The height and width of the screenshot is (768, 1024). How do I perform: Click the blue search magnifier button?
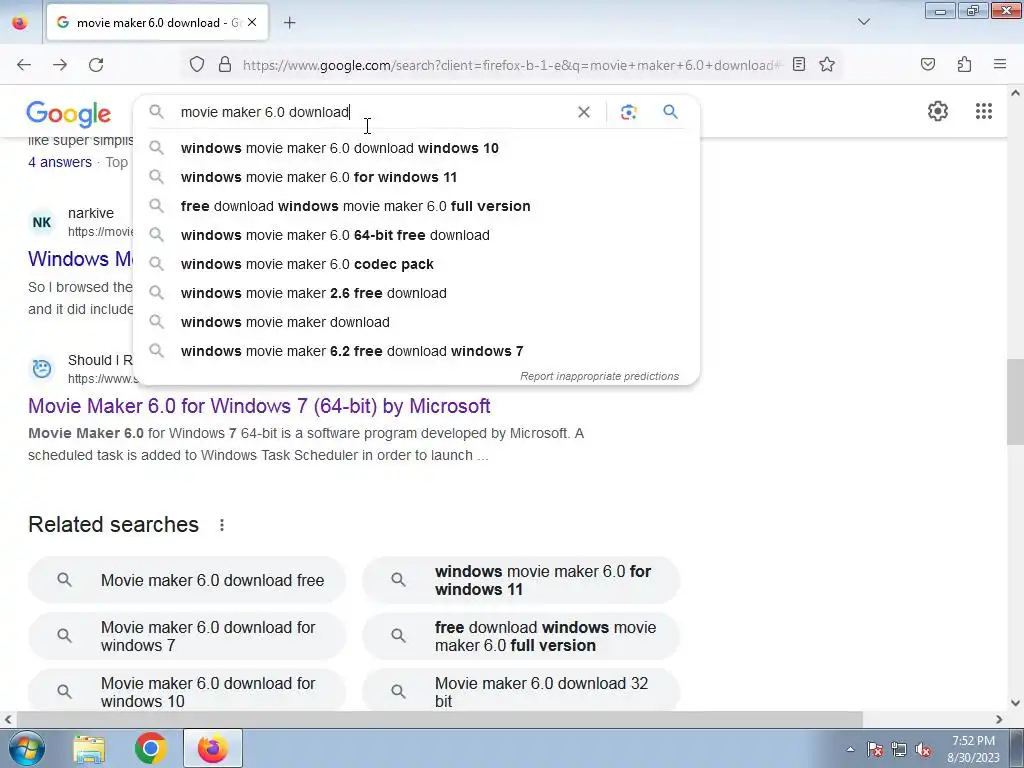pos(671,112)
